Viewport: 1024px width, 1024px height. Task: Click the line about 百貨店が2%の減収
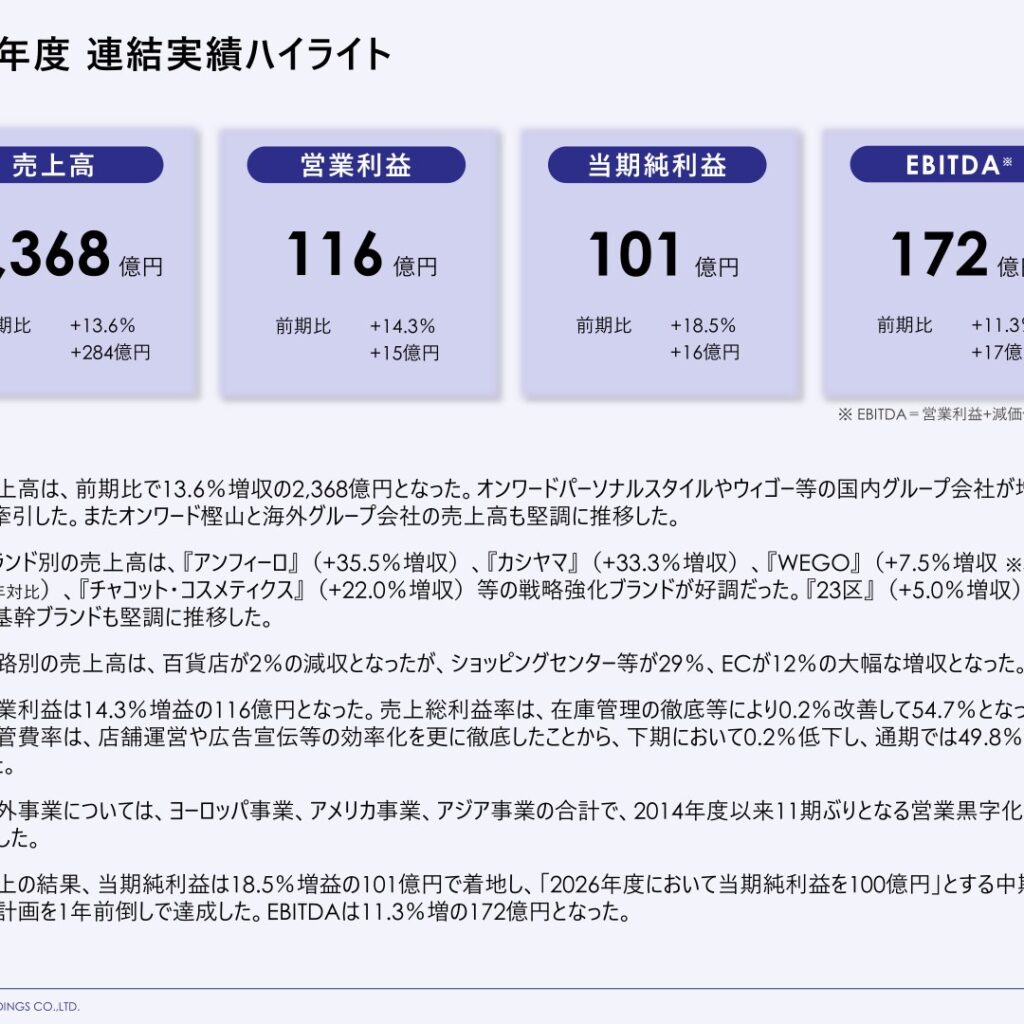[512, 664]
